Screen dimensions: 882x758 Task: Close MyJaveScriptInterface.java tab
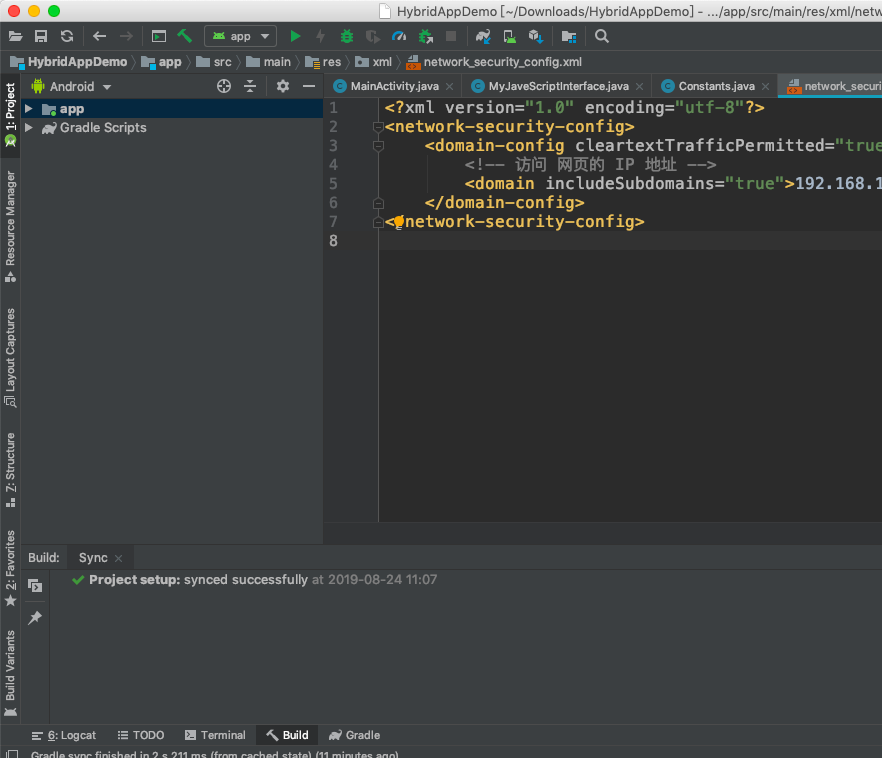[640, 87]
